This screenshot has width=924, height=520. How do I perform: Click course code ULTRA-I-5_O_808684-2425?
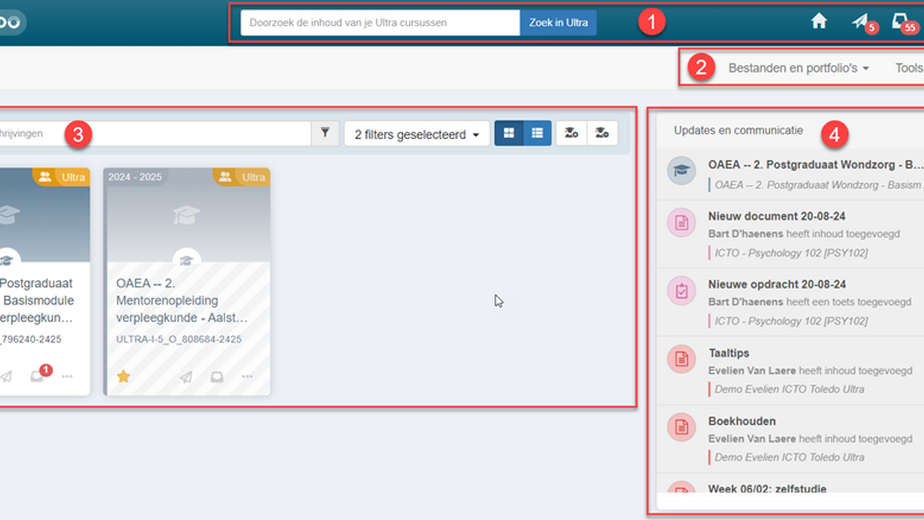(x=179, y=340)
